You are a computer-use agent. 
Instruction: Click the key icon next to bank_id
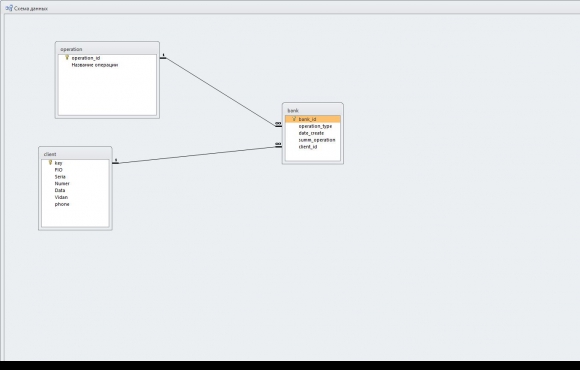[x=294, y=119]
